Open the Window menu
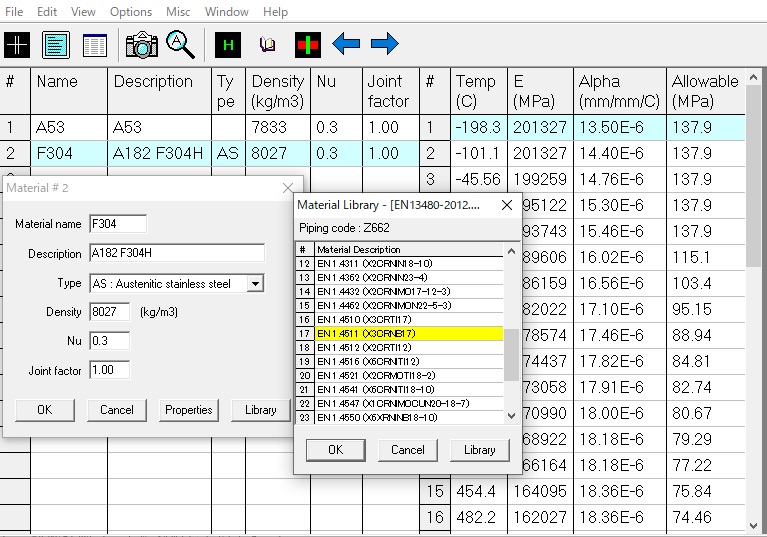The height and width of the screenshot is (537, 767). click(x=226, y=12)
